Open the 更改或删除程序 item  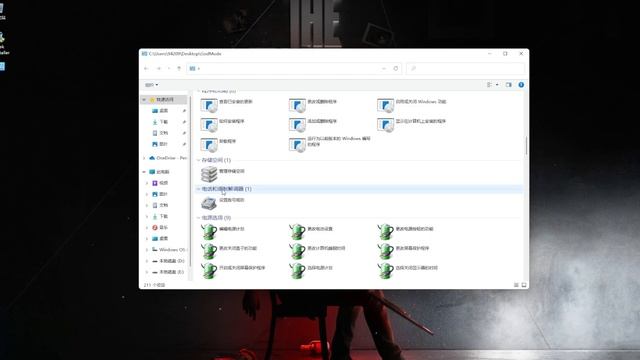coord(313,105)
